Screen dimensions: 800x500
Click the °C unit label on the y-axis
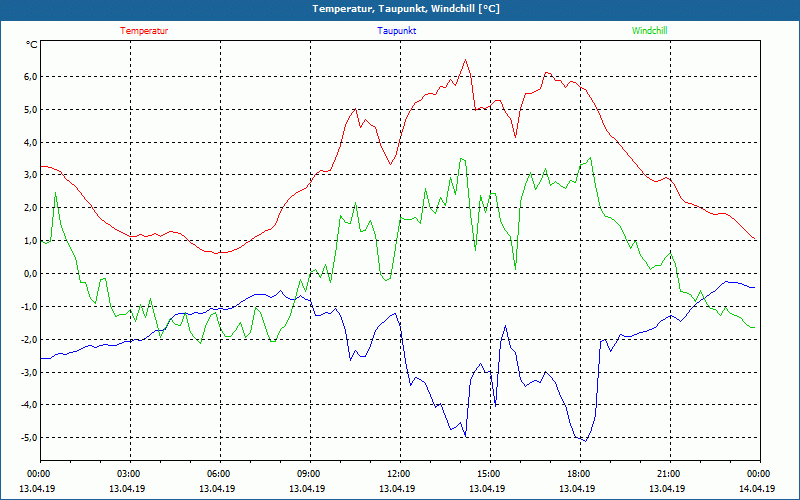coord(32,45)
